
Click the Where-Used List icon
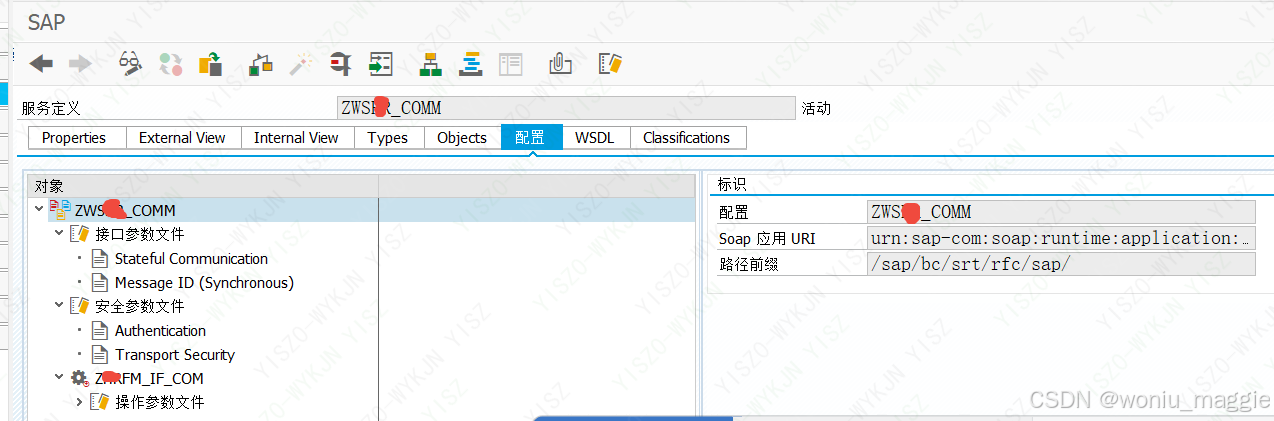click(x=341, y=65)
